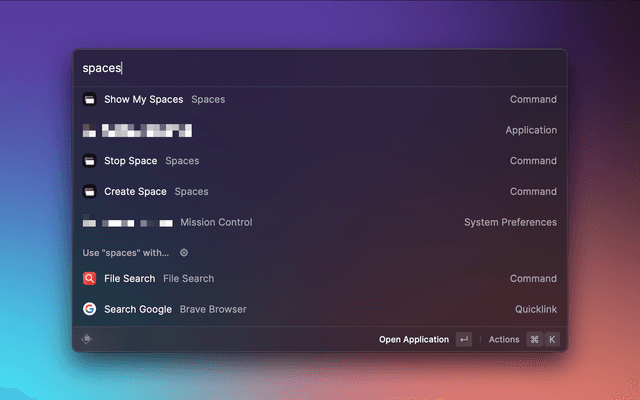This screenshot has width=640, height=400.
Task: Click the Stop Space command icon
Action: click(x=89, y=161)
